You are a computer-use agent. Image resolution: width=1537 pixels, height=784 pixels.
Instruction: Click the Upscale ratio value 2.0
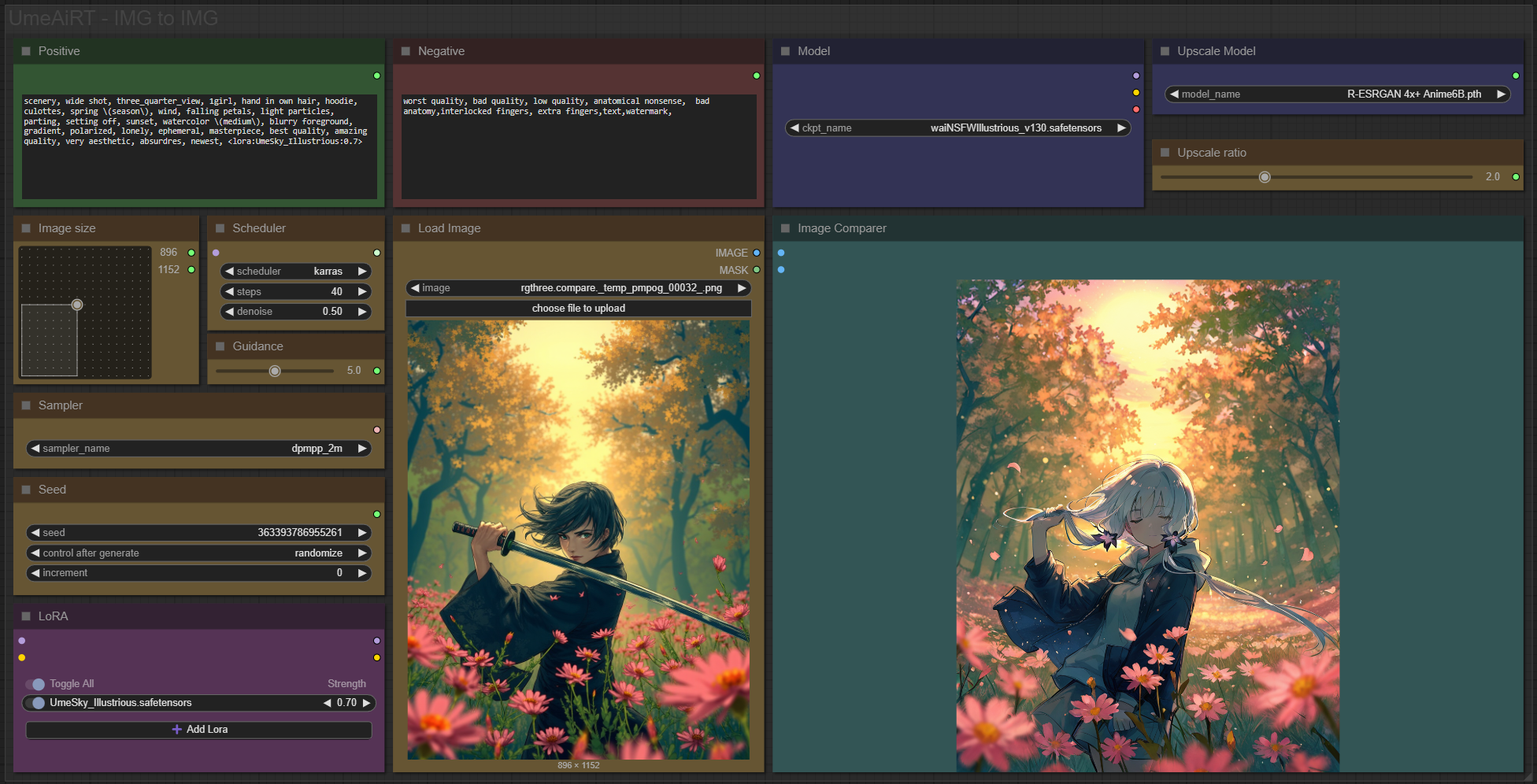(x=1493, y=177)
